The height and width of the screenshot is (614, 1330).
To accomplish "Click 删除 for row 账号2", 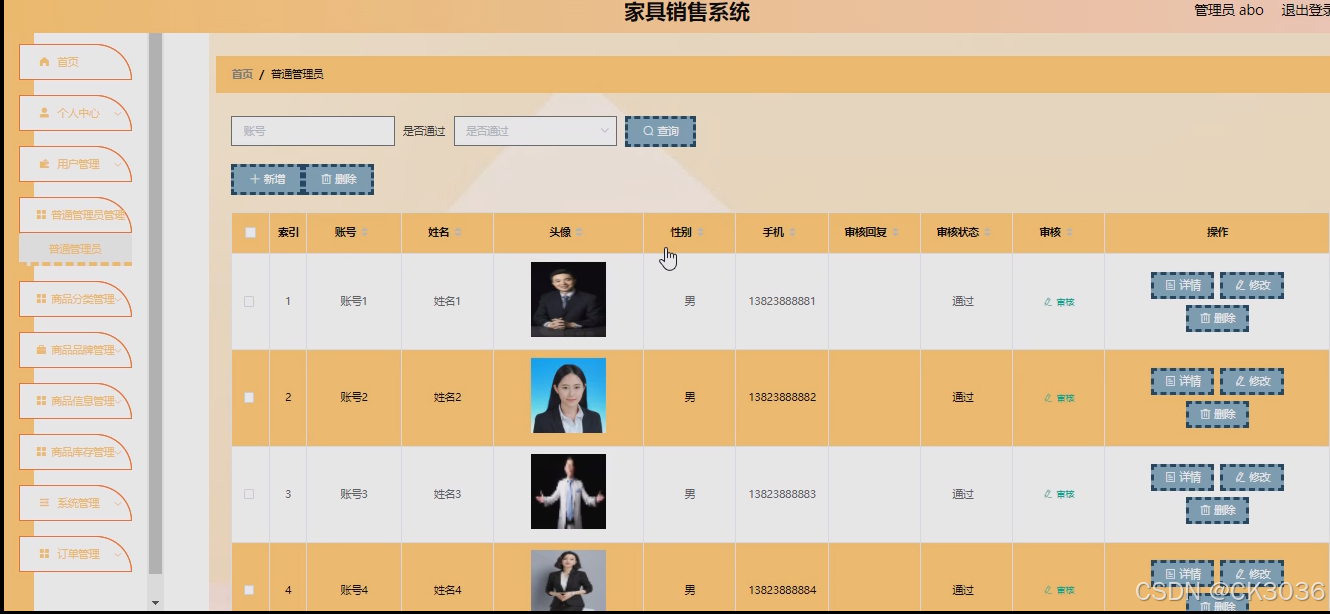I will coord(1217,414).
